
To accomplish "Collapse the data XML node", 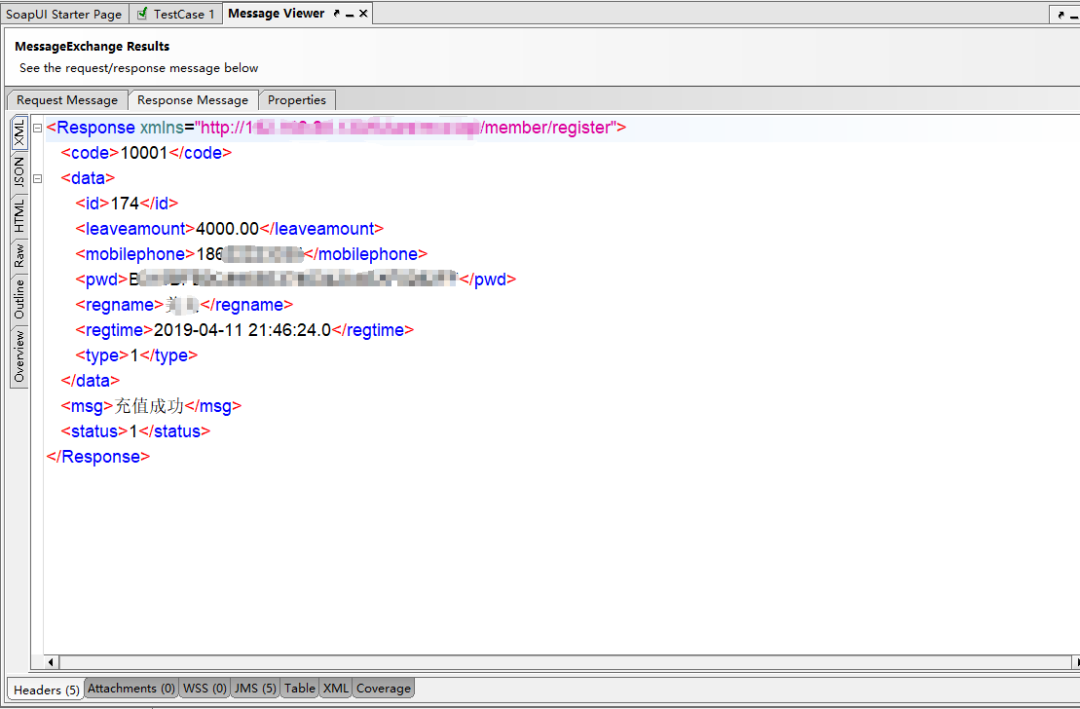I will click(x=38, y=178).
